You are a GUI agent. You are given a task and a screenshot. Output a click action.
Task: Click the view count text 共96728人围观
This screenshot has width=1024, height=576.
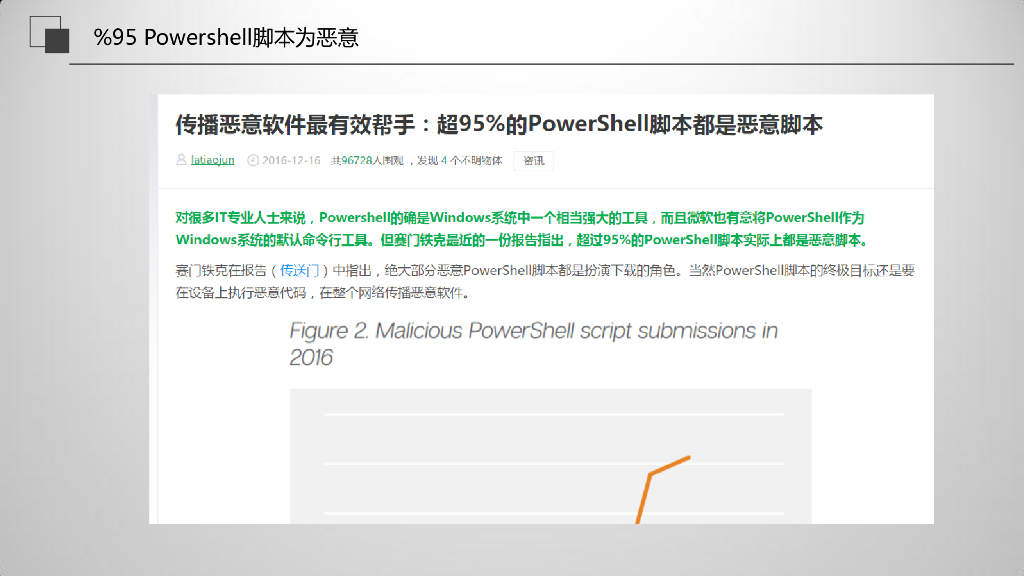coord(367,160)
